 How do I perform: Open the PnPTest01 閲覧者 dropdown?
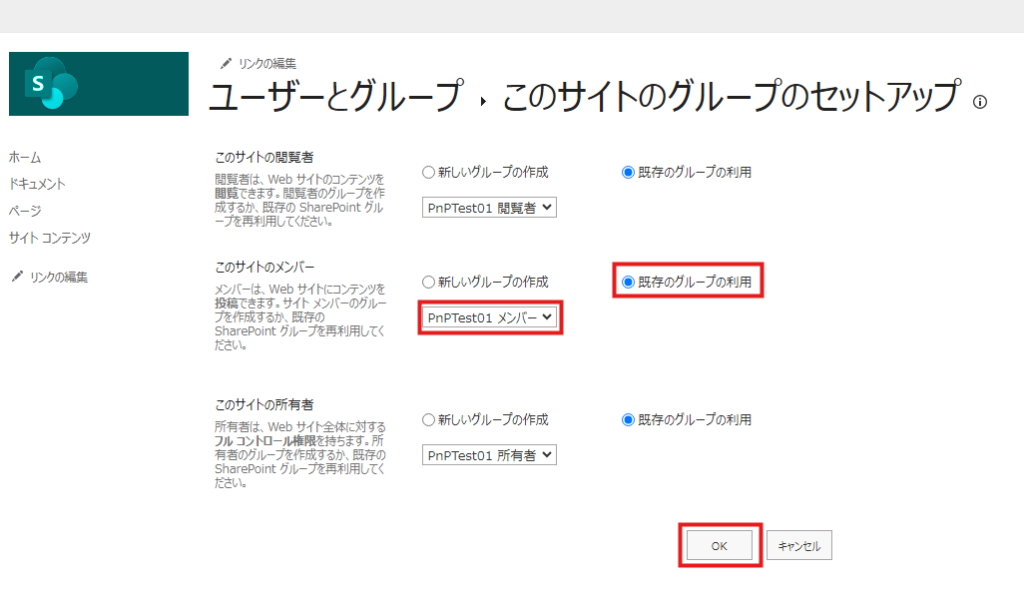[x=488, y=208]
